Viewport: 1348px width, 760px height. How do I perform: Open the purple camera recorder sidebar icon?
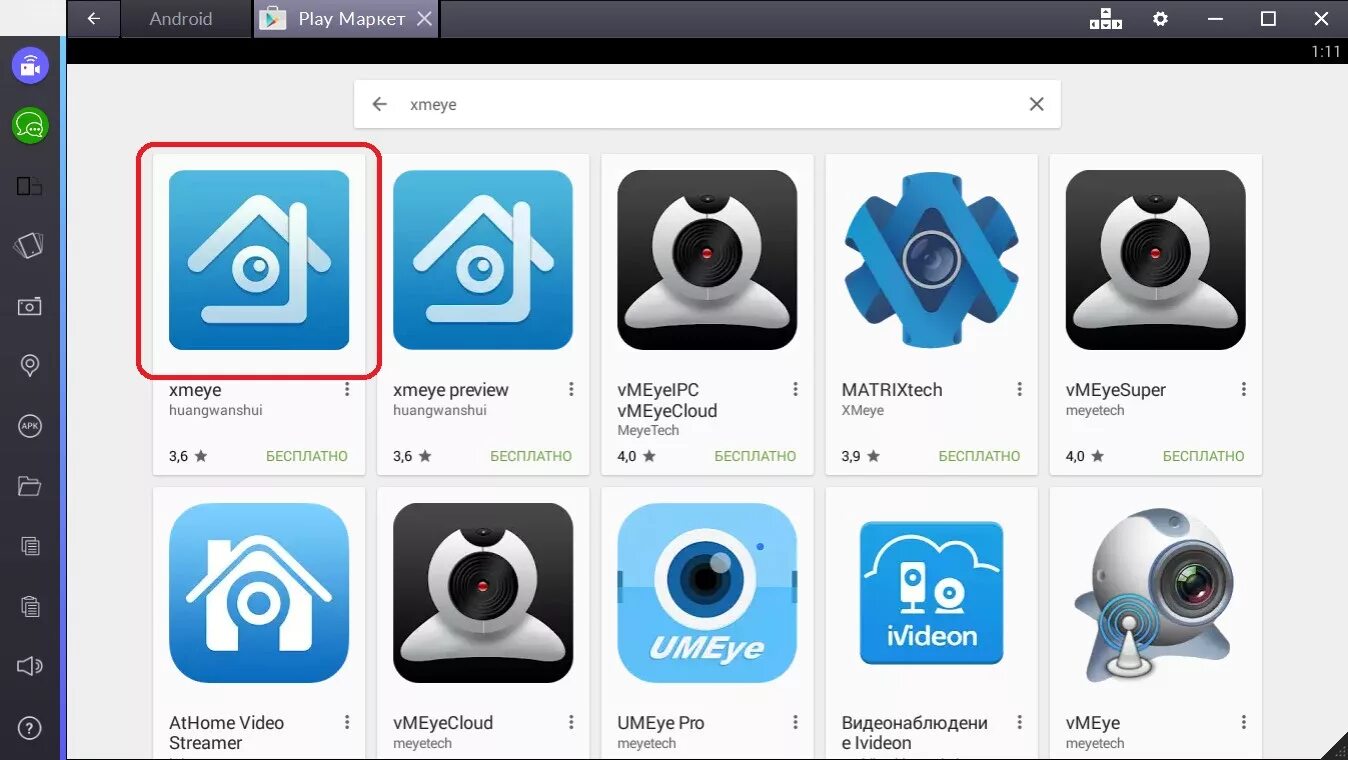pos(30,66)
